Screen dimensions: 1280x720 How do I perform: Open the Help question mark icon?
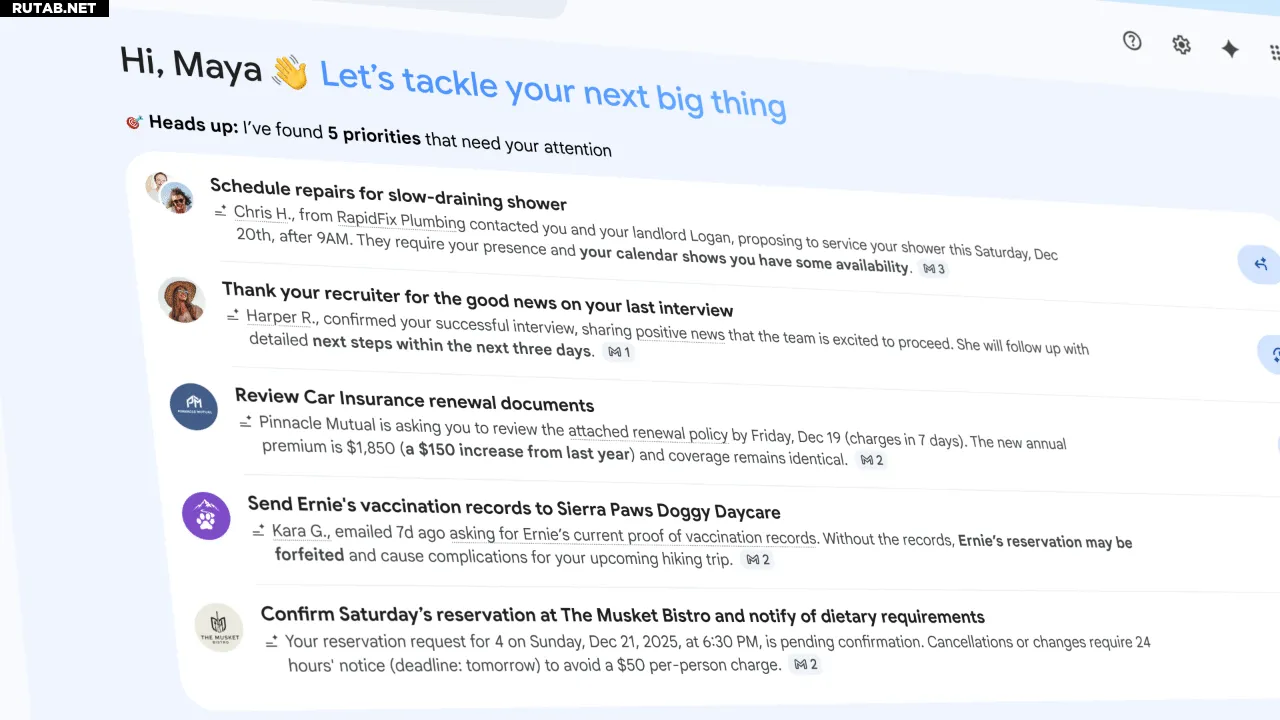click(x=1132, y=41)
